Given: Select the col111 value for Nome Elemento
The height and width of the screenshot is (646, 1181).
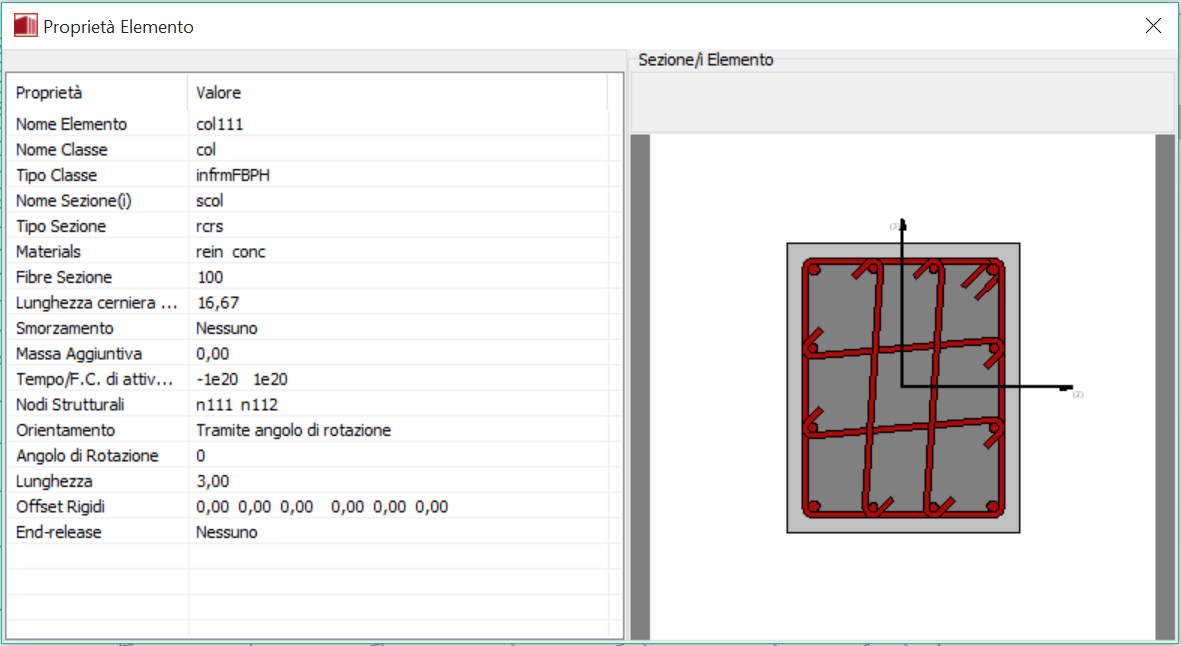Looking at the screenshot, I should [220, 124].
